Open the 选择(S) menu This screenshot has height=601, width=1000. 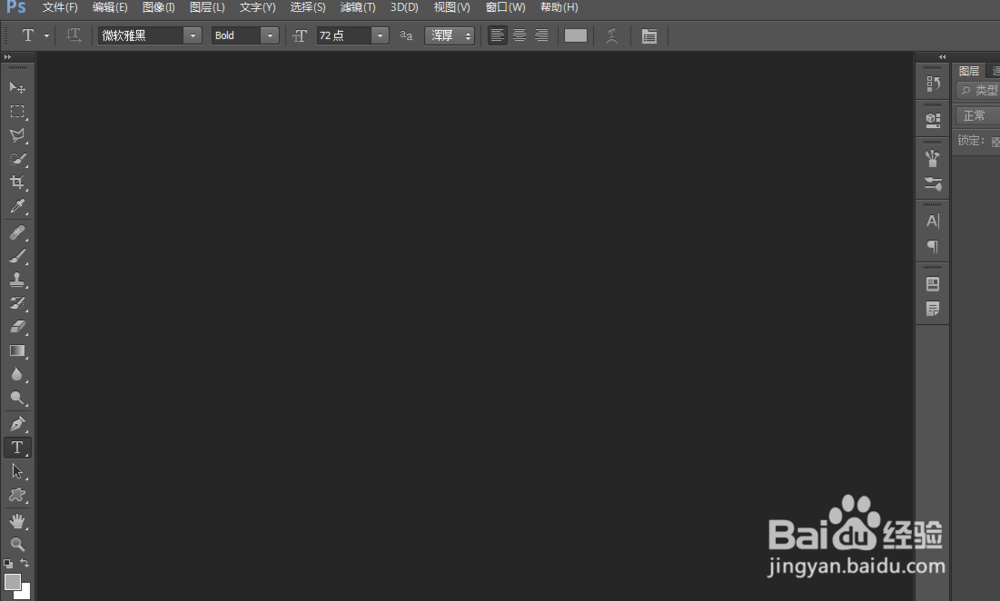[308, 8]
